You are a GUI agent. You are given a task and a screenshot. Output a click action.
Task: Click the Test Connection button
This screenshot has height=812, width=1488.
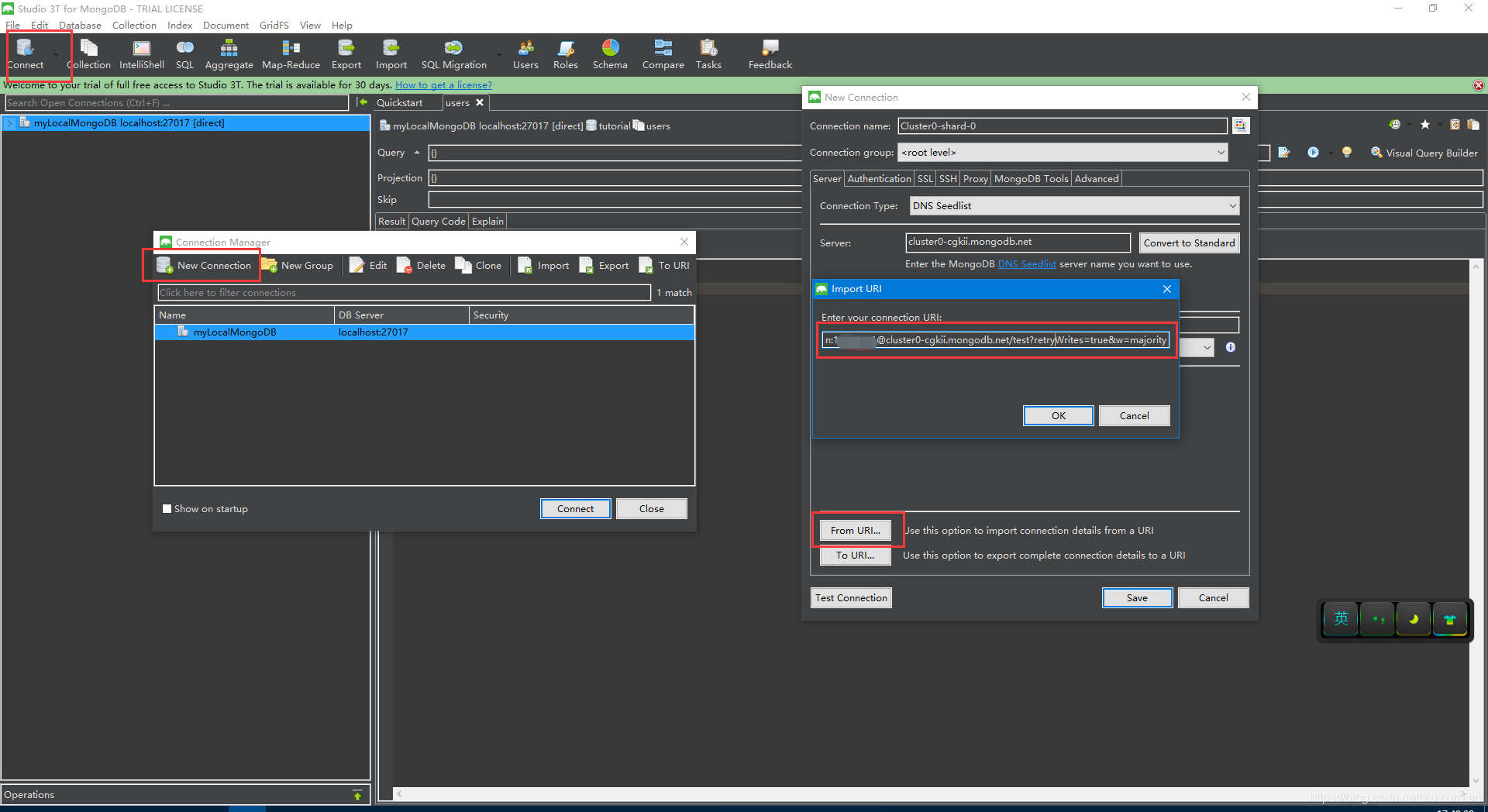pos(851,597)
